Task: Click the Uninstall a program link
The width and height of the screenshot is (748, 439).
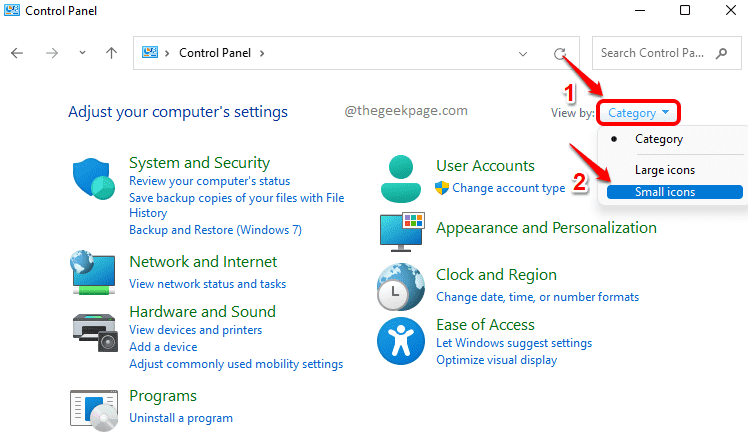Action: pyautogui.click(x=181, y=418)
